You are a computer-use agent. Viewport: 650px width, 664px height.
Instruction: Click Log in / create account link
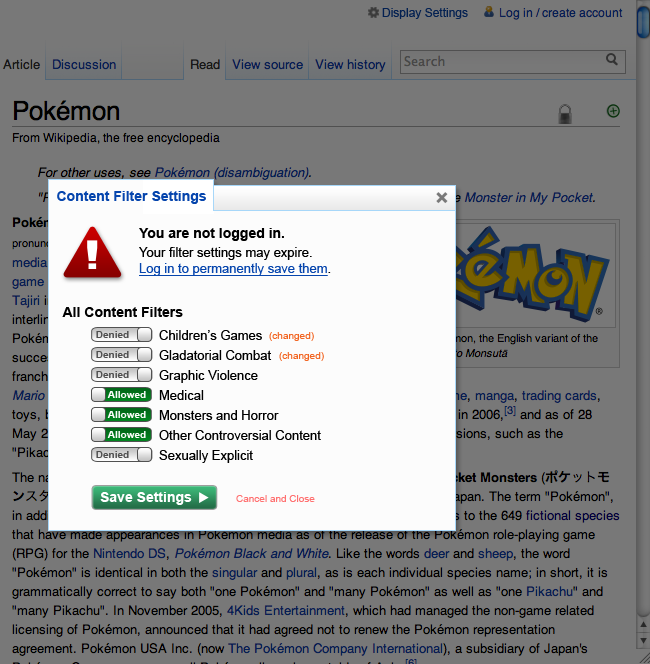tap(560, 13)
